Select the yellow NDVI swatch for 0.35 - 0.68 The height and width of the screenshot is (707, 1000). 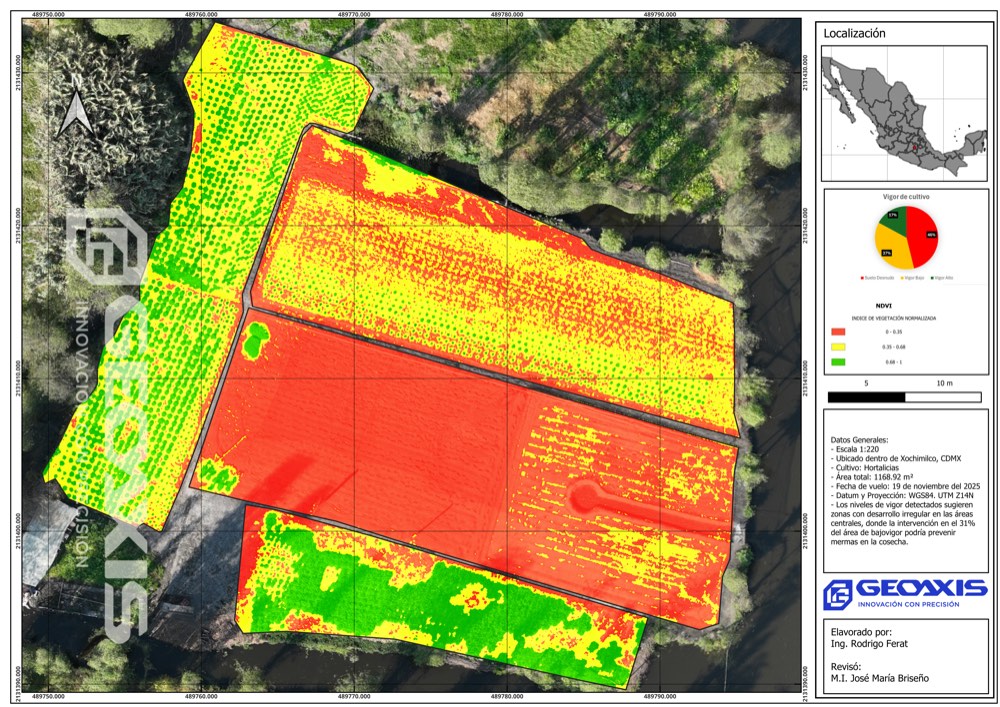(x=838, y=347)
